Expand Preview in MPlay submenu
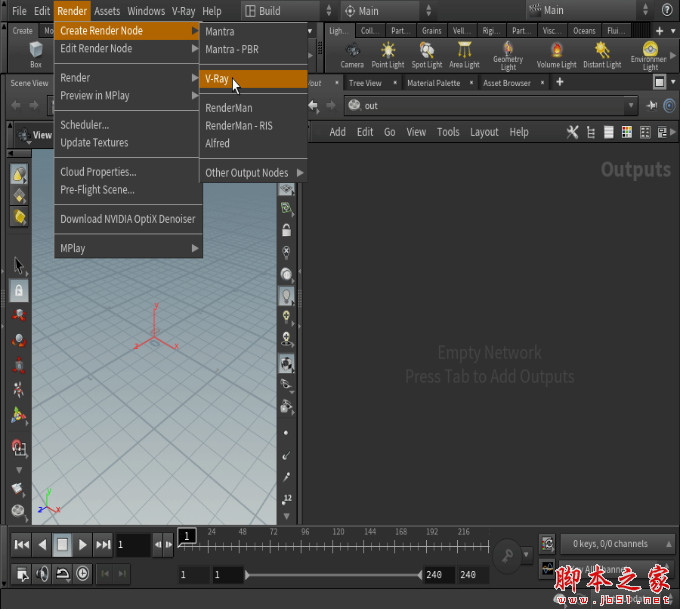The height and width of the screenshot is (611, 681). pos(127,96)
